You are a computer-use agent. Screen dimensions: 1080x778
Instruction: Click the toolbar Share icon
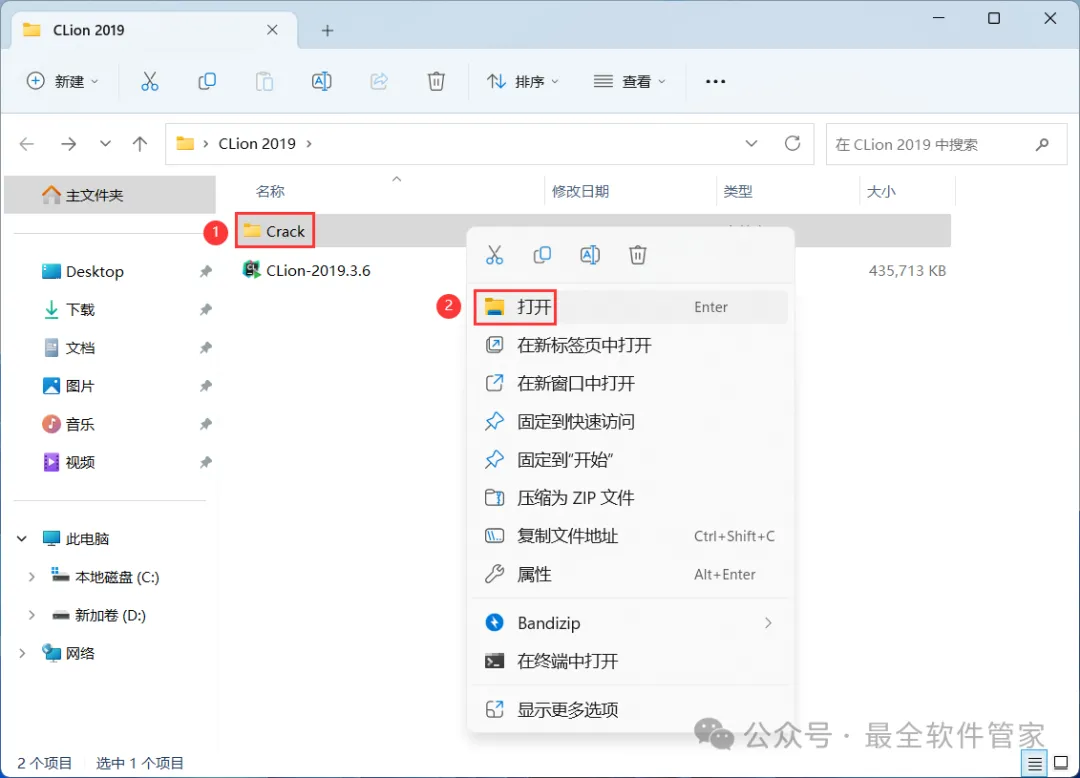pyautogui.click(x=379, y=81)
